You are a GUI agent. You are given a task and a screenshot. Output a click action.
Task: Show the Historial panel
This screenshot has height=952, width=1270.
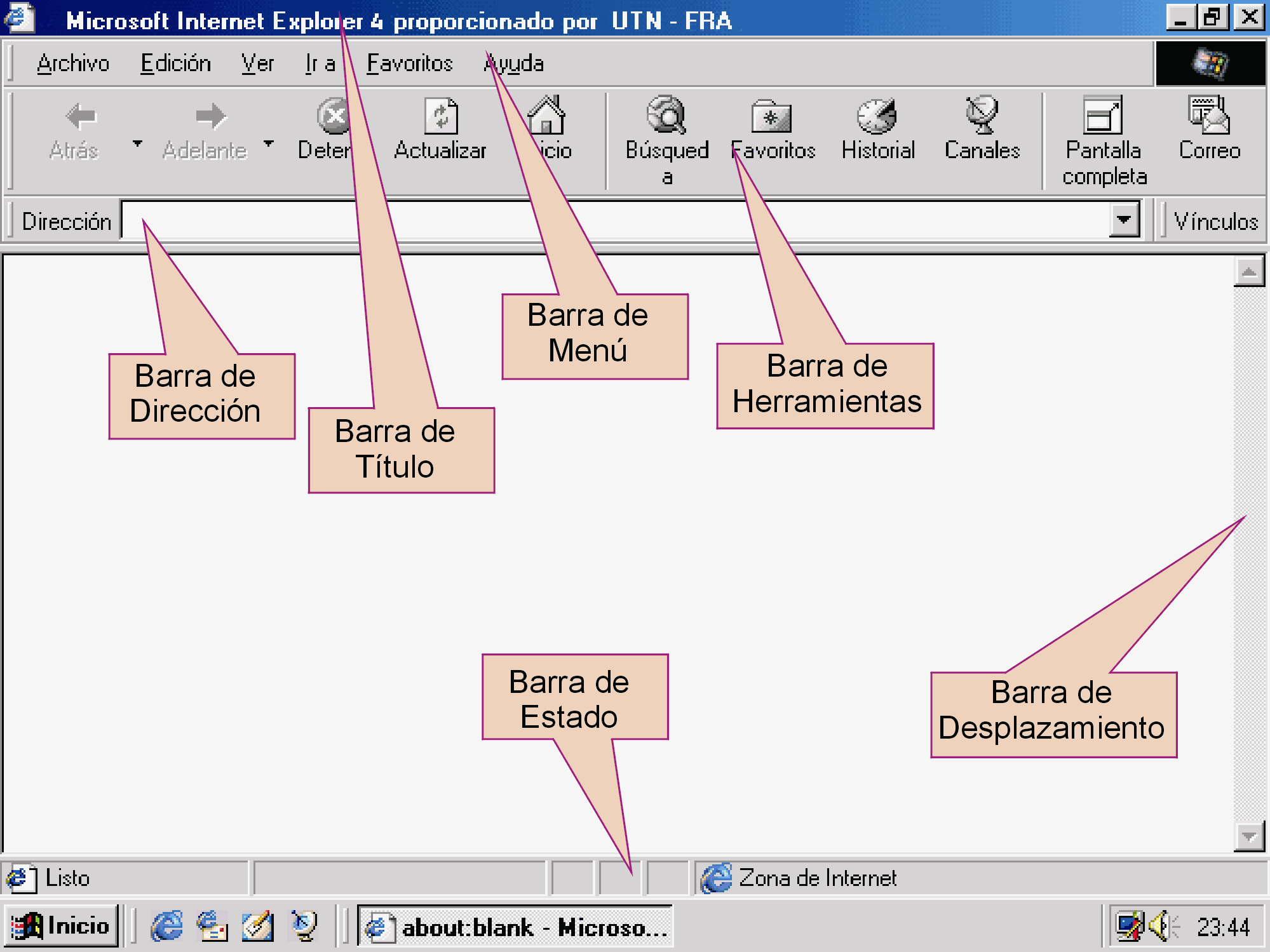[877, 117]
